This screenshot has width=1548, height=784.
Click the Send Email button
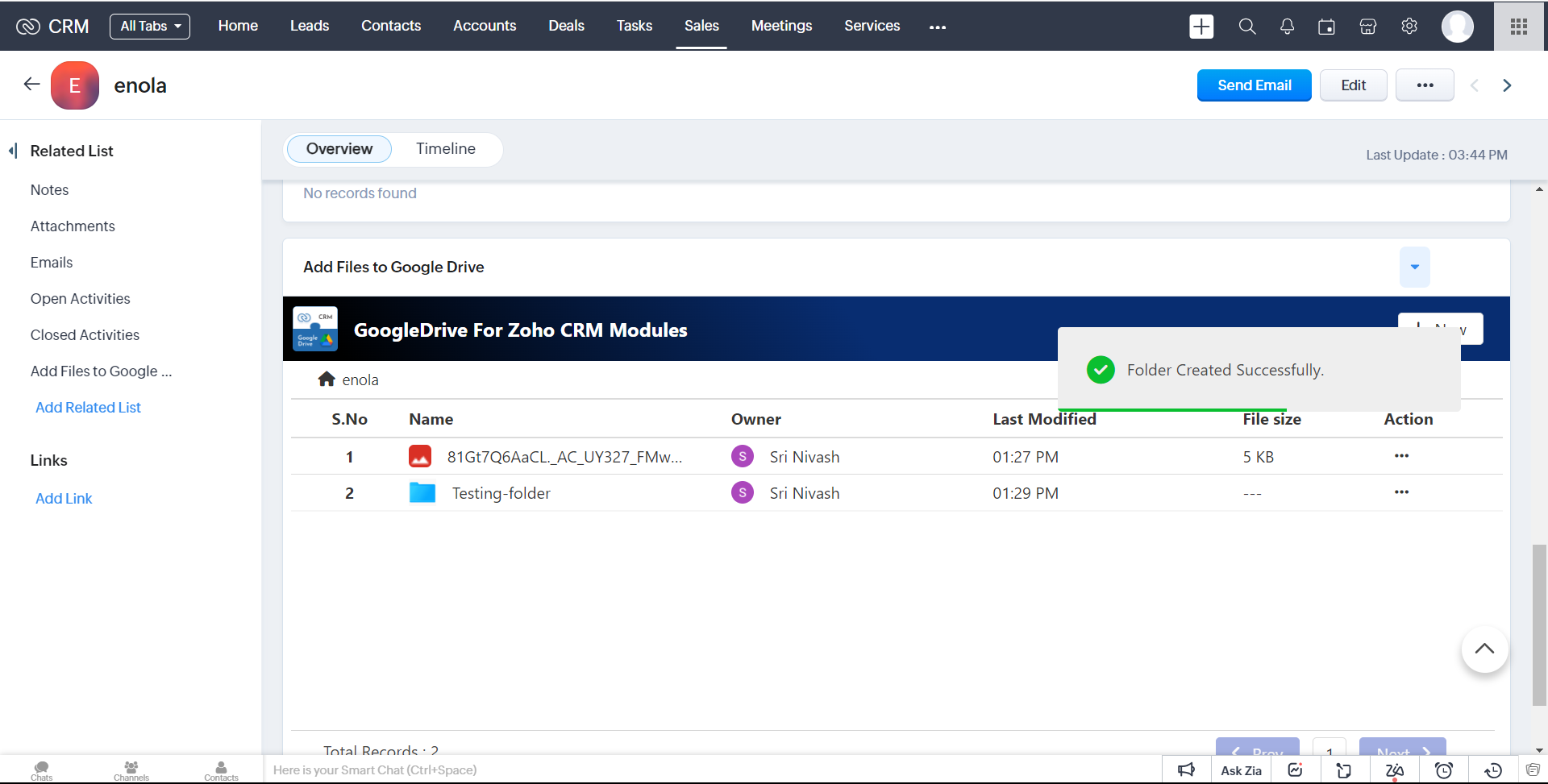pos(1254,85)
